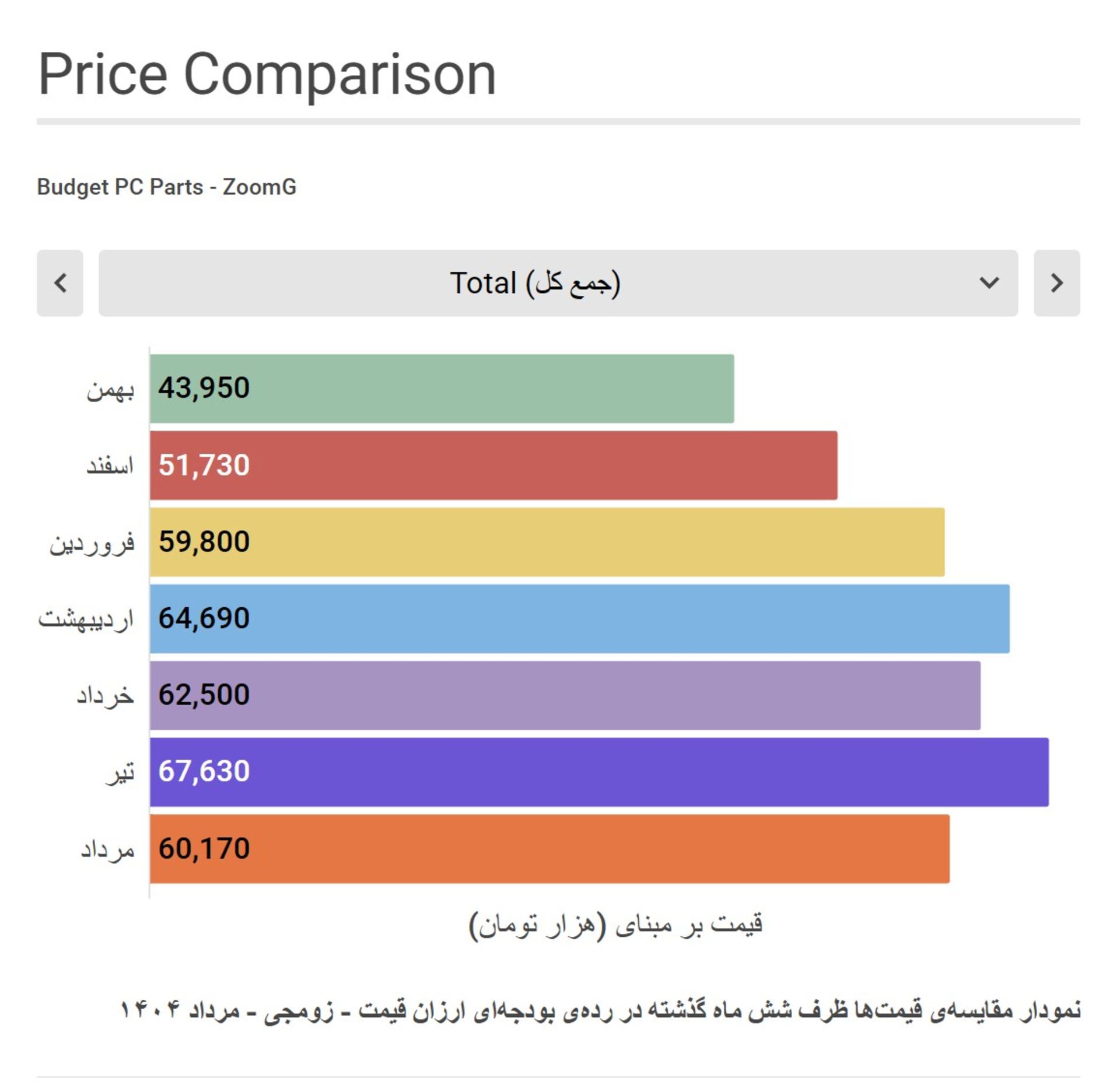Select the red اسفند bar 51,730
The width and height of the screenshot is (1120, 1092).
[494, 466]
